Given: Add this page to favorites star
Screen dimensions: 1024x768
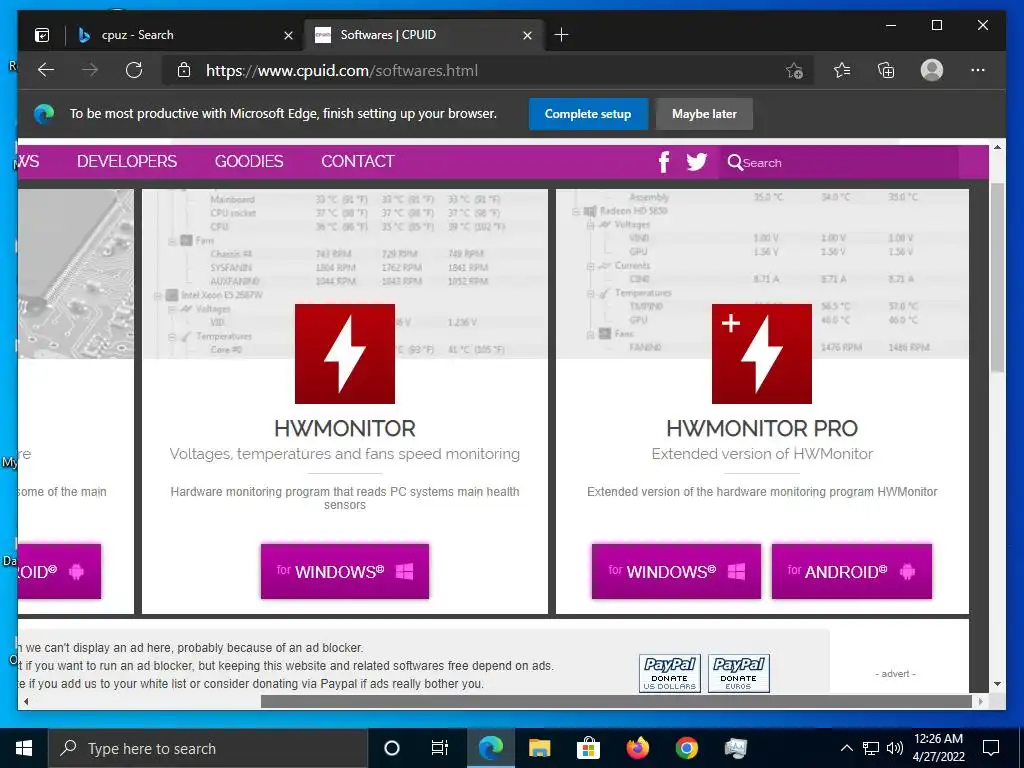Looking at the screenshot, I should point(794,70).
